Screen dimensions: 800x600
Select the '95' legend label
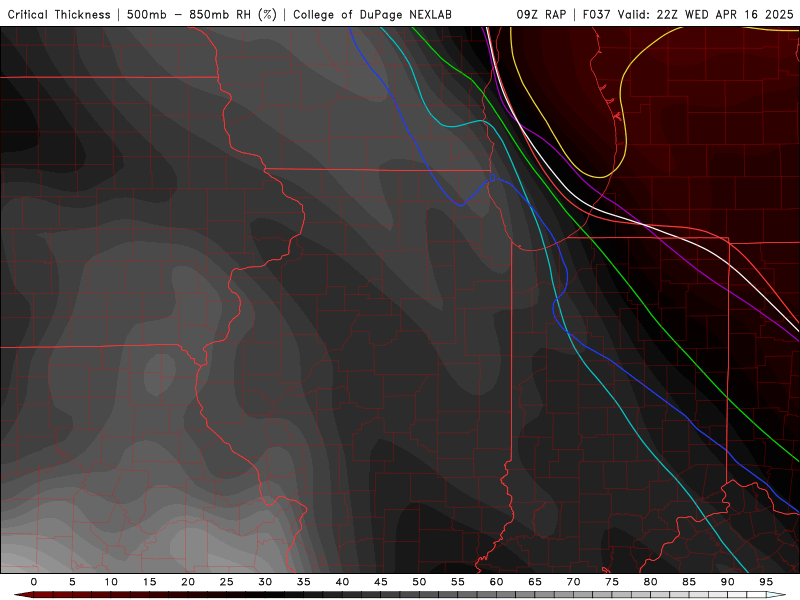[766, 582]
